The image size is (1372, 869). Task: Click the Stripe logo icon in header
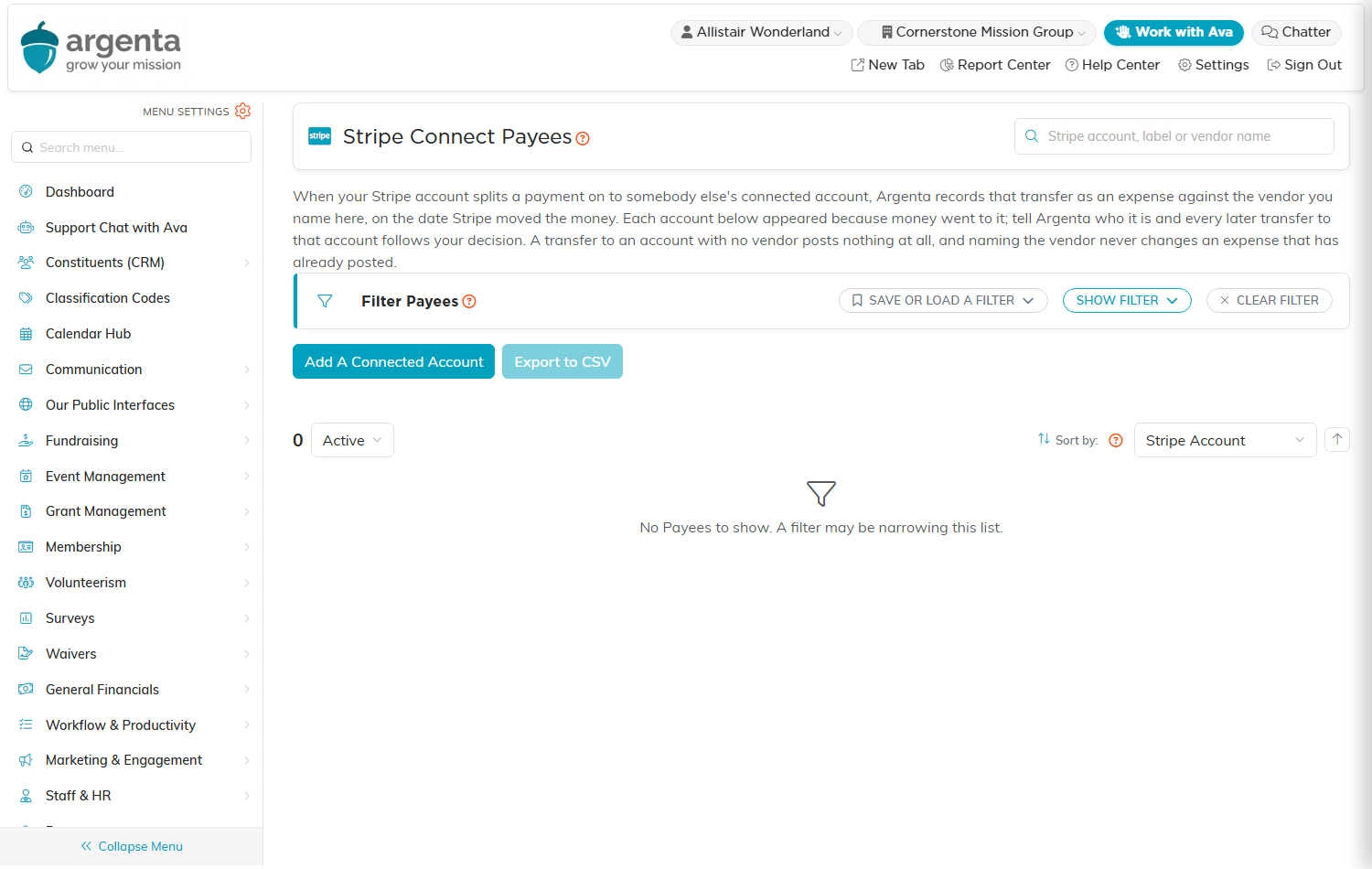319,136
